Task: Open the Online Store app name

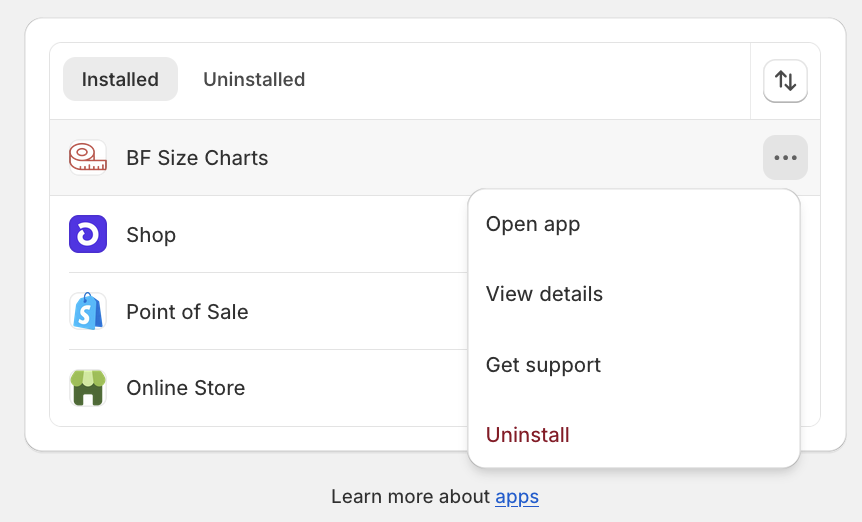Action: (186, 388)
